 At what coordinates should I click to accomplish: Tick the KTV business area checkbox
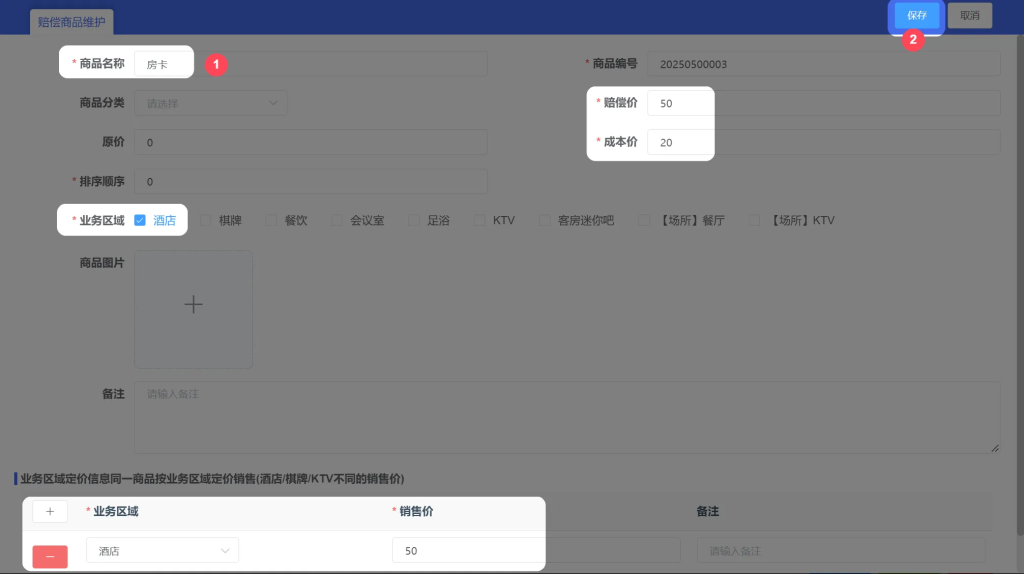click(x=480, y=220)
